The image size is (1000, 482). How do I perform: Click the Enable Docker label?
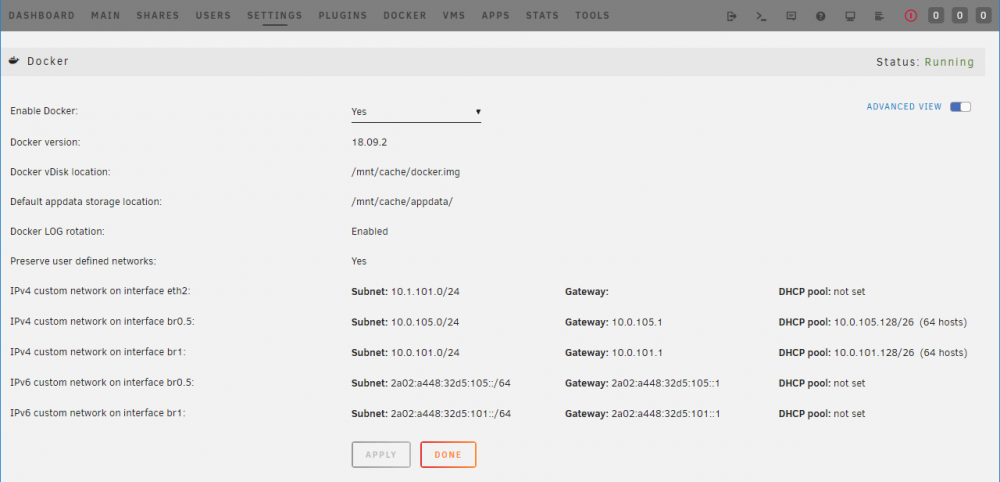pyautogui.click(x=44, y=111)
